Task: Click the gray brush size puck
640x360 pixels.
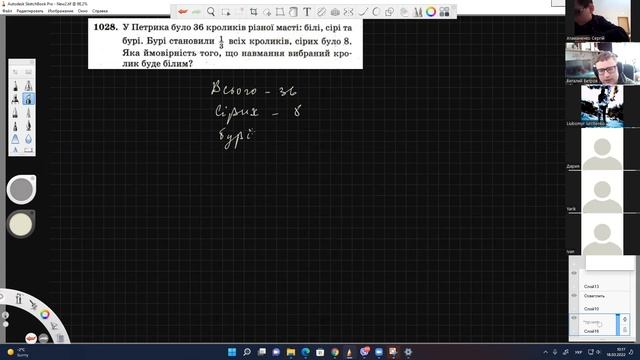Action: coord(21,189)
